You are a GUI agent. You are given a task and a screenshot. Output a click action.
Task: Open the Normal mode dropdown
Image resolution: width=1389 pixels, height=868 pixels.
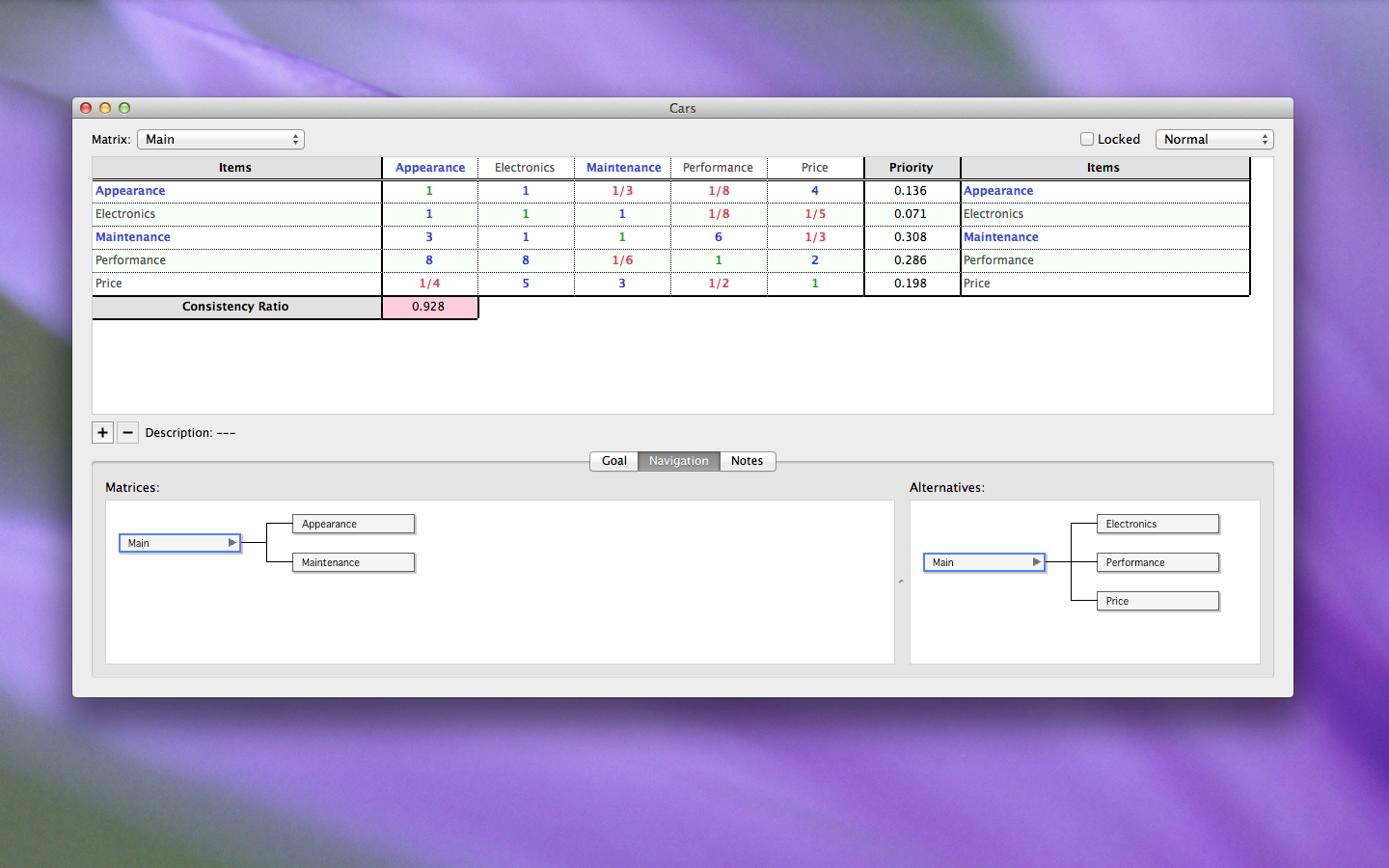(1214, 139)
